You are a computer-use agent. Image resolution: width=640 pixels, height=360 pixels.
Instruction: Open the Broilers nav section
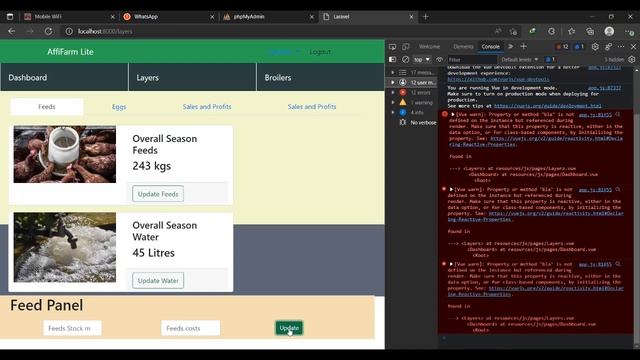tap(320, 77)
